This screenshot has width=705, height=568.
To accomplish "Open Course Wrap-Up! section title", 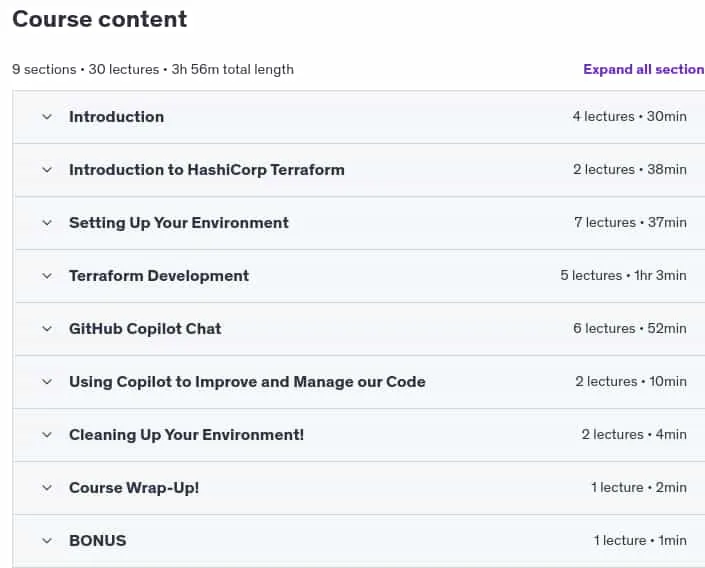I will (134, 488).
